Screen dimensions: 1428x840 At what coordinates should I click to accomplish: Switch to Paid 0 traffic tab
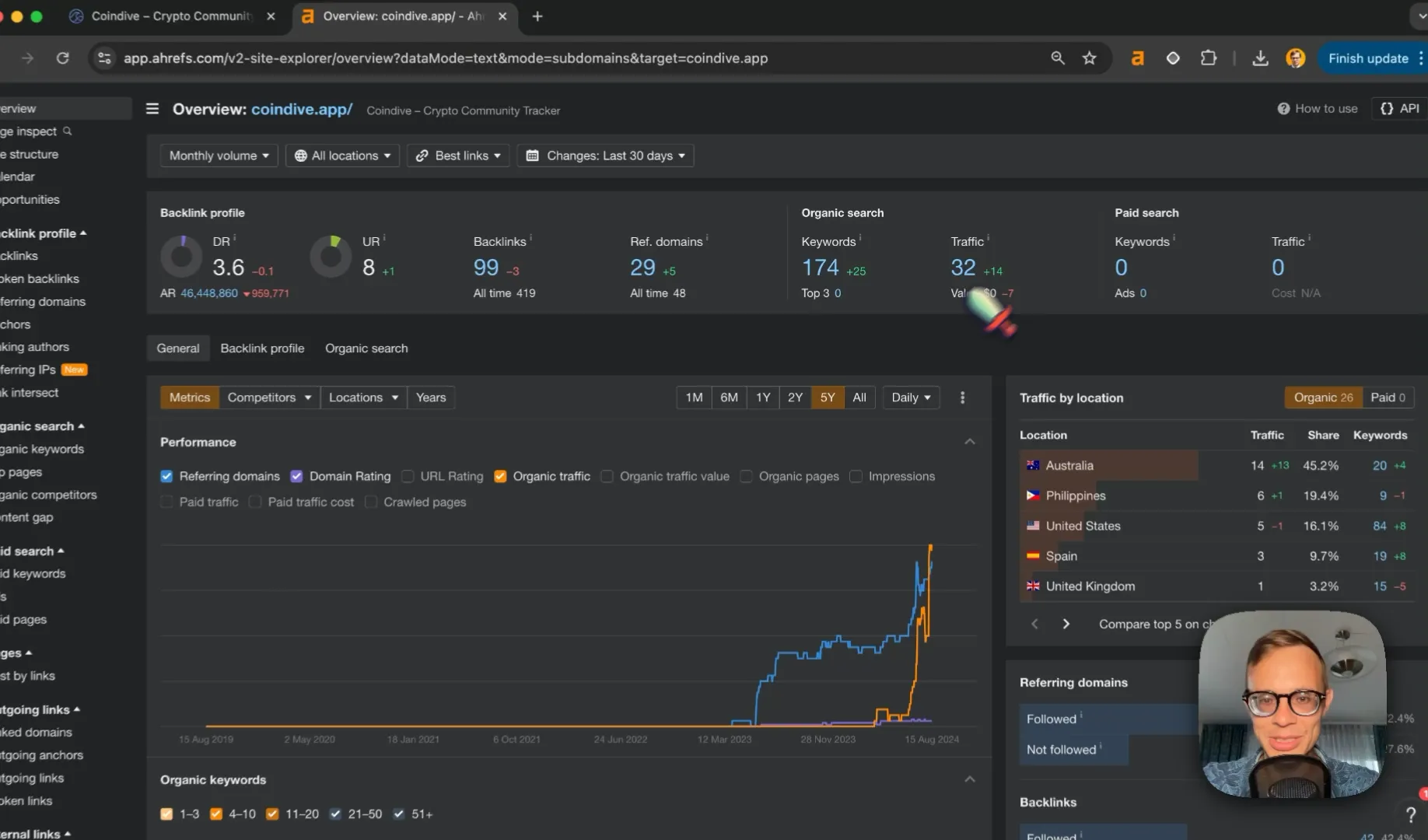tap(1388, 397)
